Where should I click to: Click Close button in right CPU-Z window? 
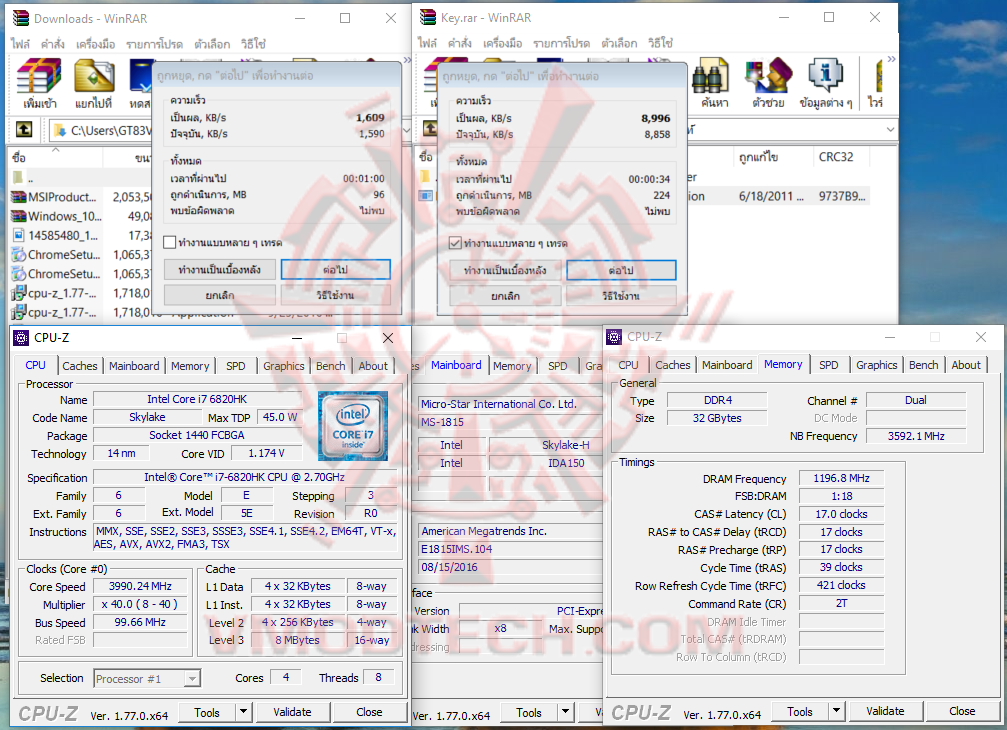click(x=962, y=711)
